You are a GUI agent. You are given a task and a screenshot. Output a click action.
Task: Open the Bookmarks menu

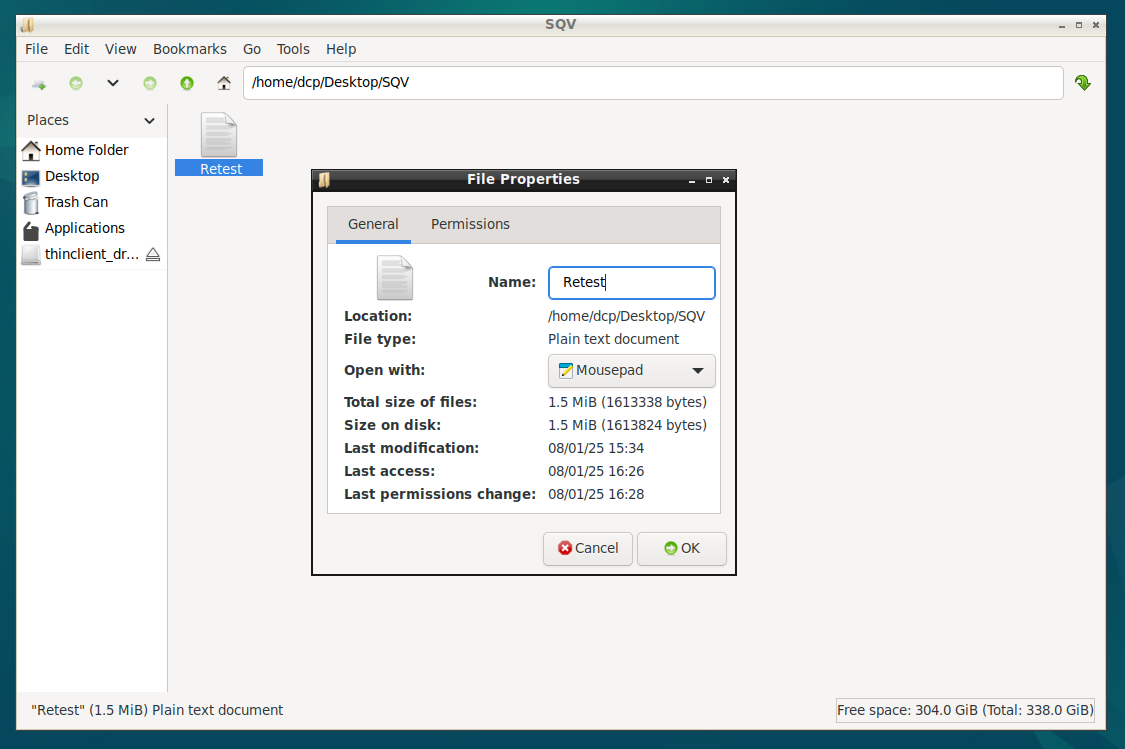click(189, 49)
